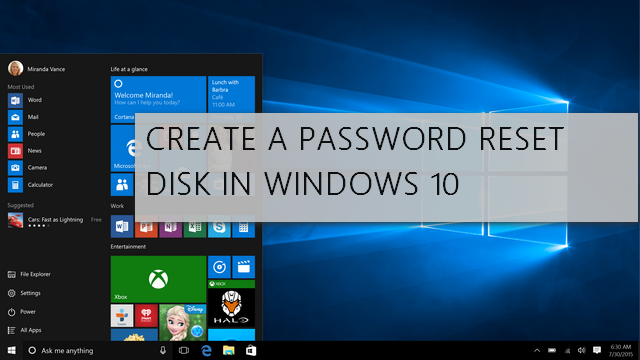
Task: Click the Entertainment group header
Action: click(x=128, y=247)
